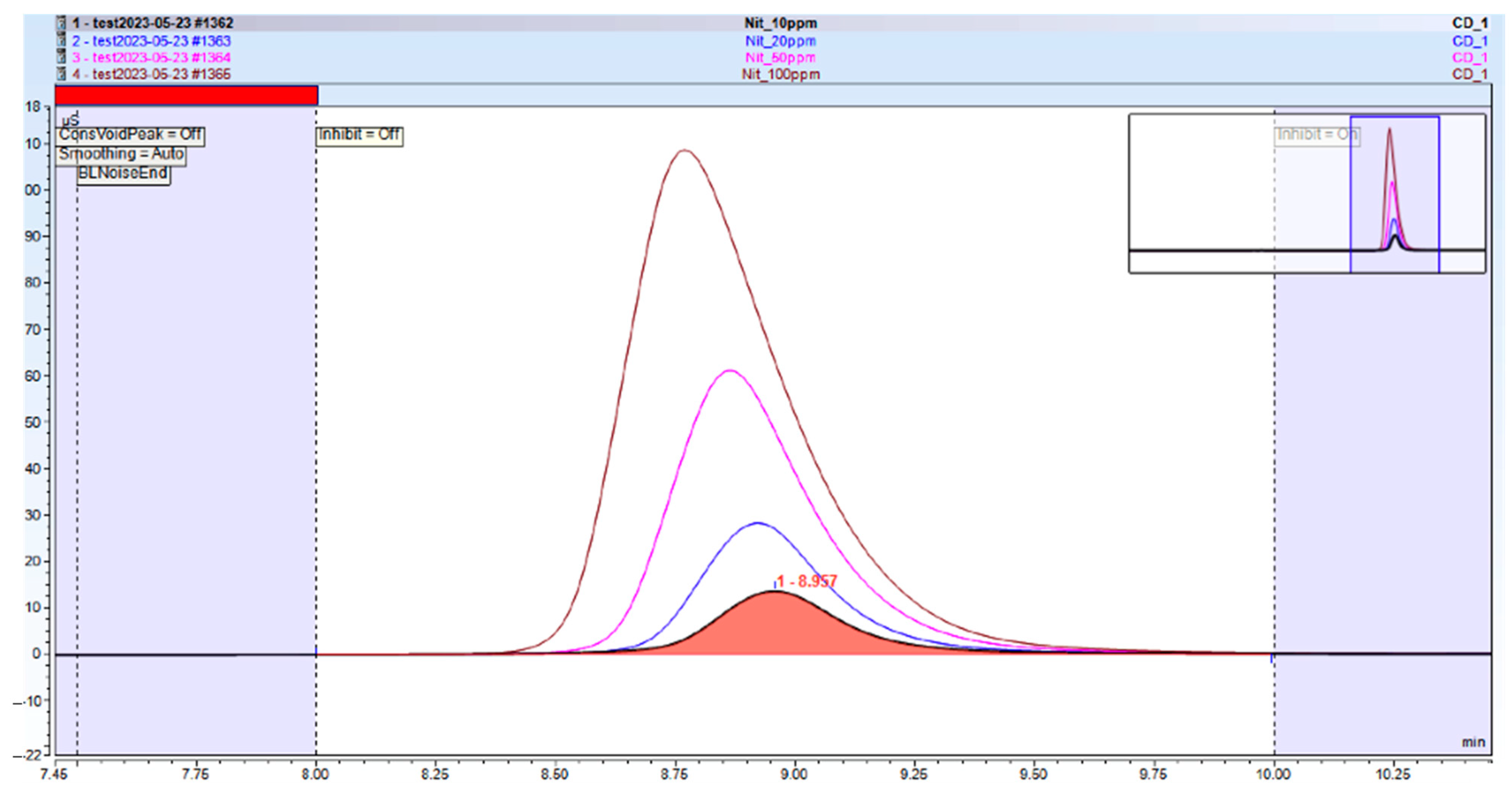Select the Nit_20ppm chromatogram label
This screenshot has width=1512, height=795.
pyautogui.click(x=780, y=40)
